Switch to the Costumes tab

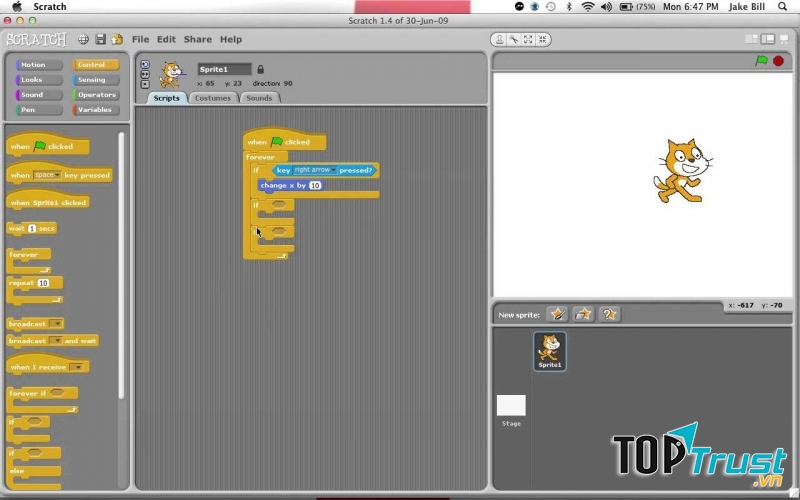click(x=212, y=98)
